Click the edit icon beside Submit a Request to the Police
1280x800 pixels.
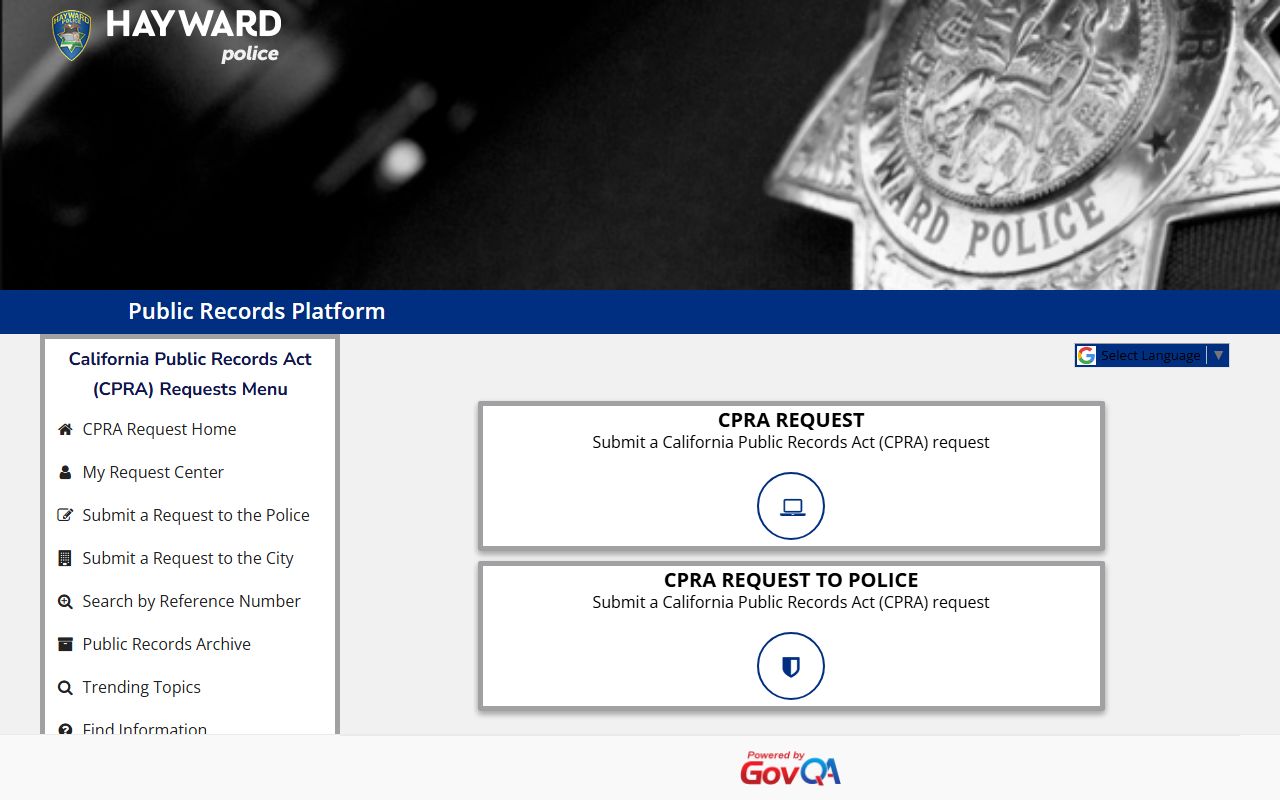pos(65,515)
